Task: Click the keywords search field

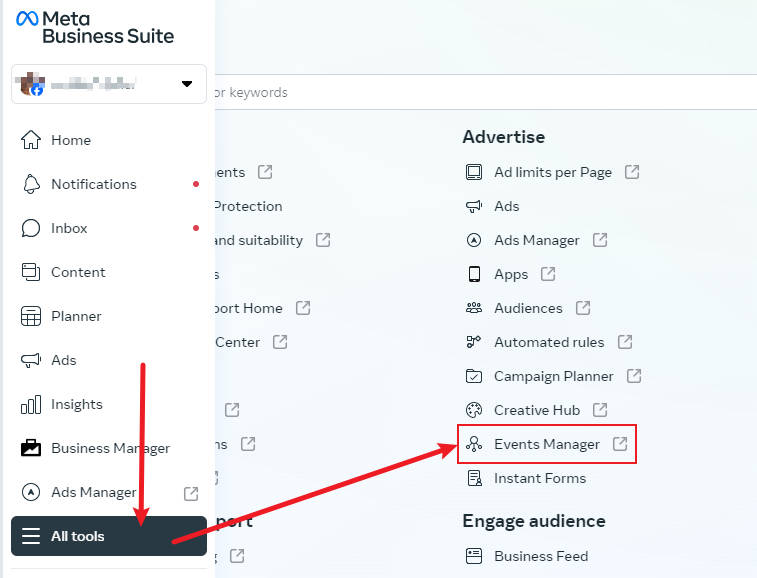Action: tap(400, 92)
